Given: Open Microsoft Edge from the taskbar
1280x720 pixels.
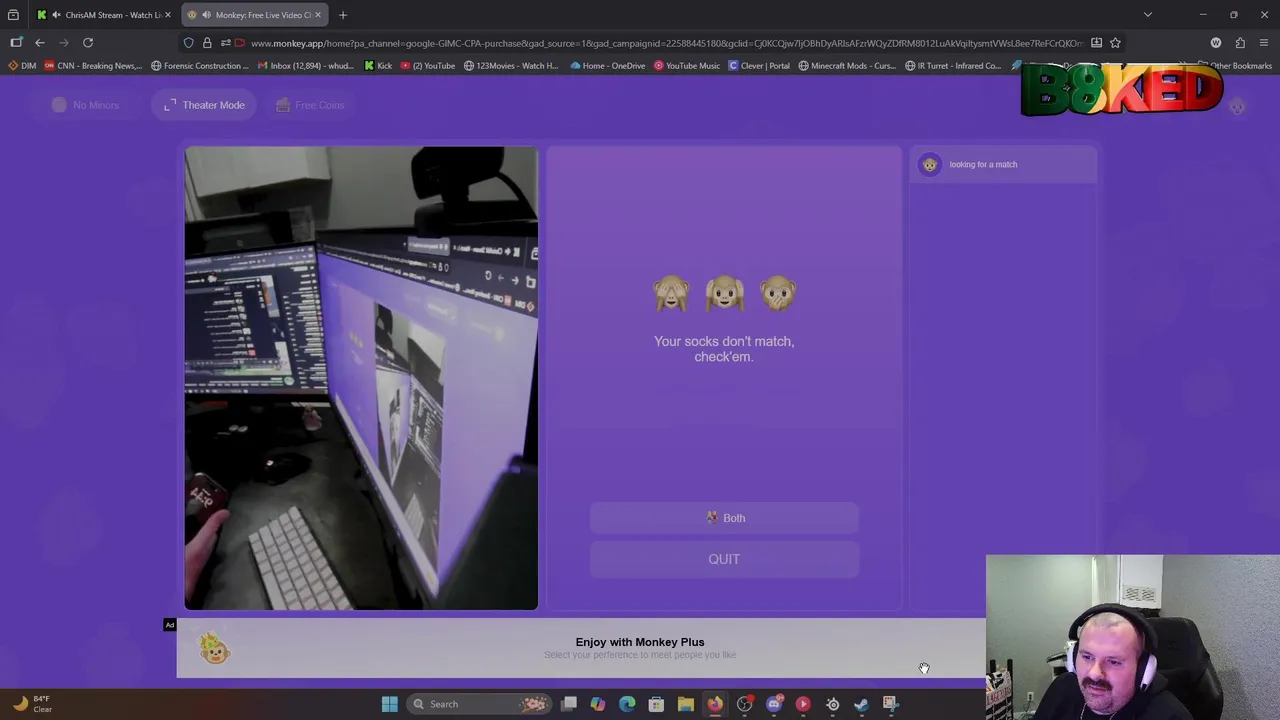Looking at the screenshot, I should pyautogui.click(x=627, y=704).
